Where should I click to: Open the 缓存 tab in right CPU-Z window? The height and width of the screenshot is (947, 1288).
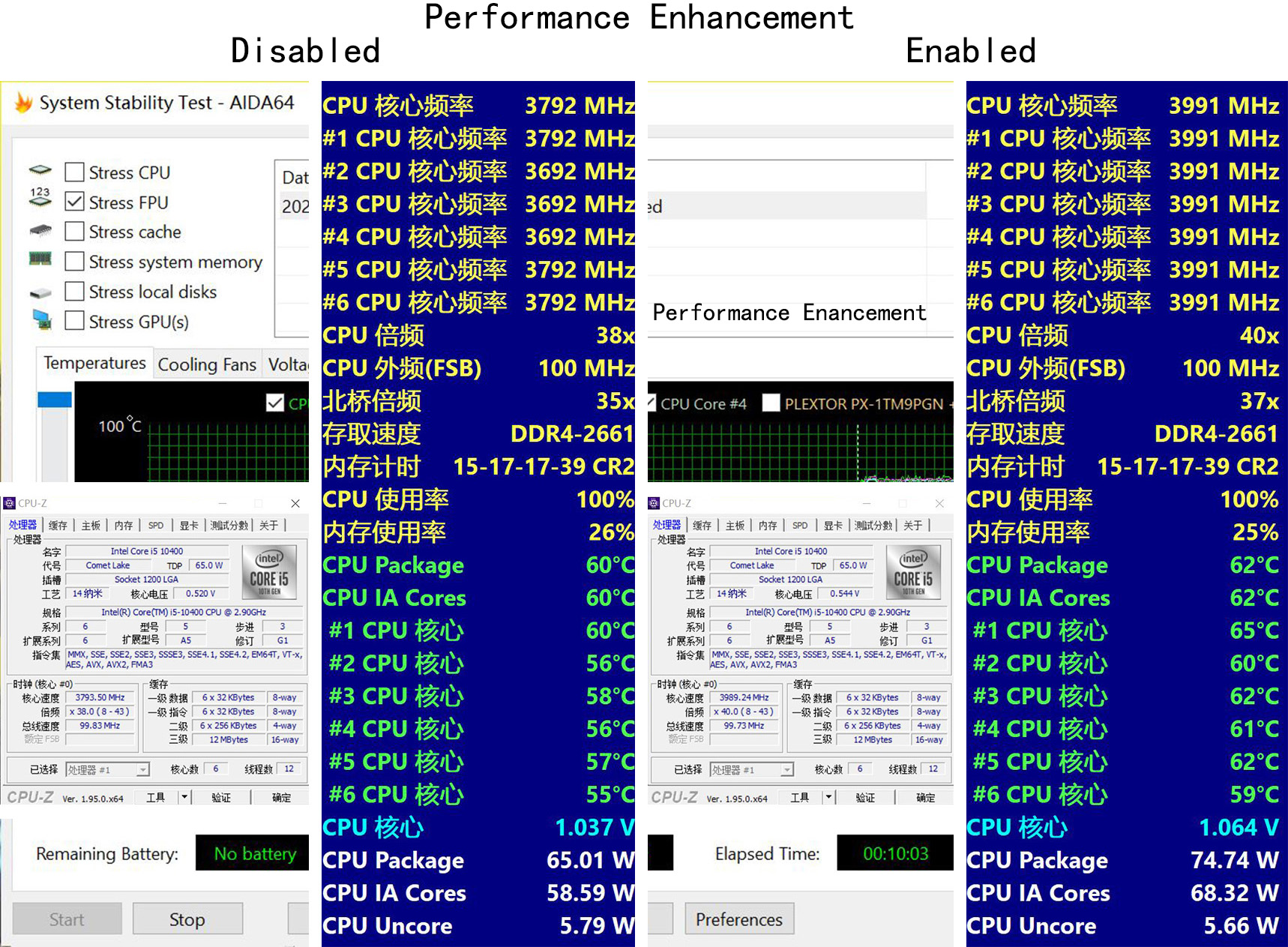coord(702,526)
